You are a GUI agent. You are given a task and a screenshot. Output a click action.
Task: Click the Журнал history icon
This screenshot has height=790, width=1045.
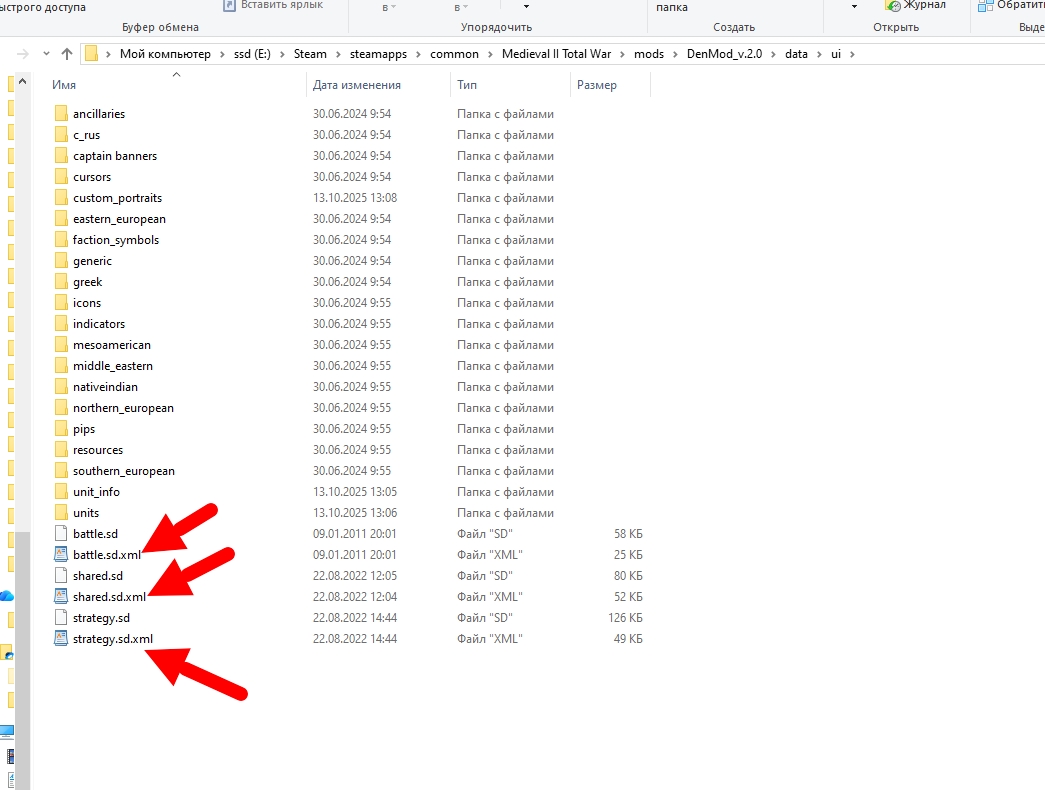point(893,5)
